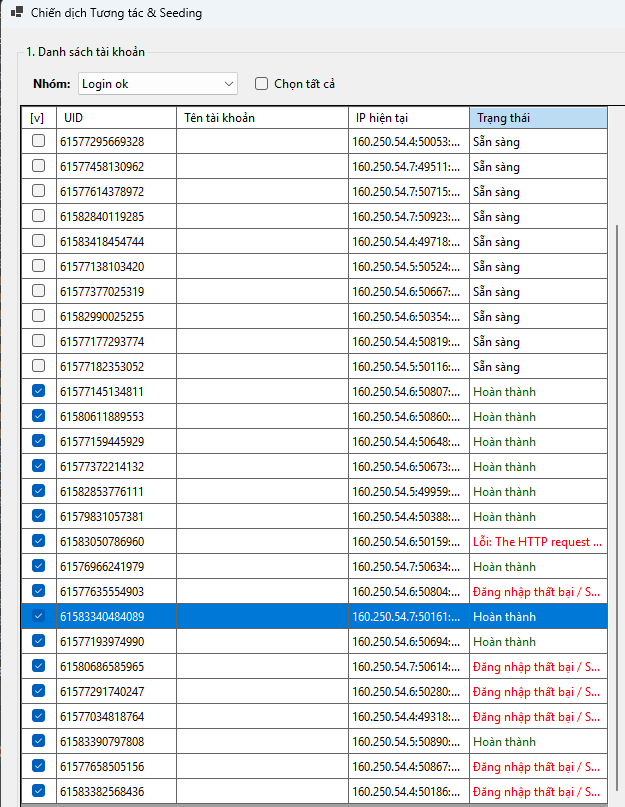The width and height of the screenshot is (625, 807).
Task: Click IP cell 160.250.54.5:49959
Action: click(409, 492)
